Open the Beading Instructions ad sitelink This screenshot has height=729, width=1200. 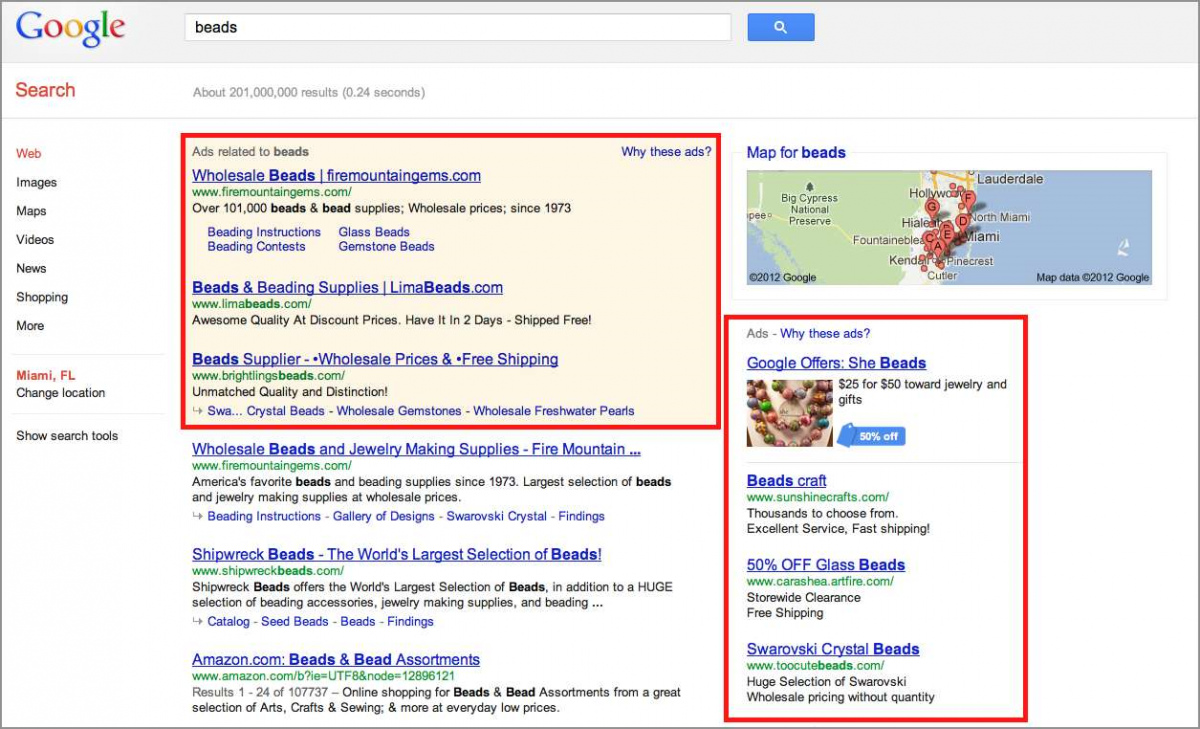coord(264,232)
